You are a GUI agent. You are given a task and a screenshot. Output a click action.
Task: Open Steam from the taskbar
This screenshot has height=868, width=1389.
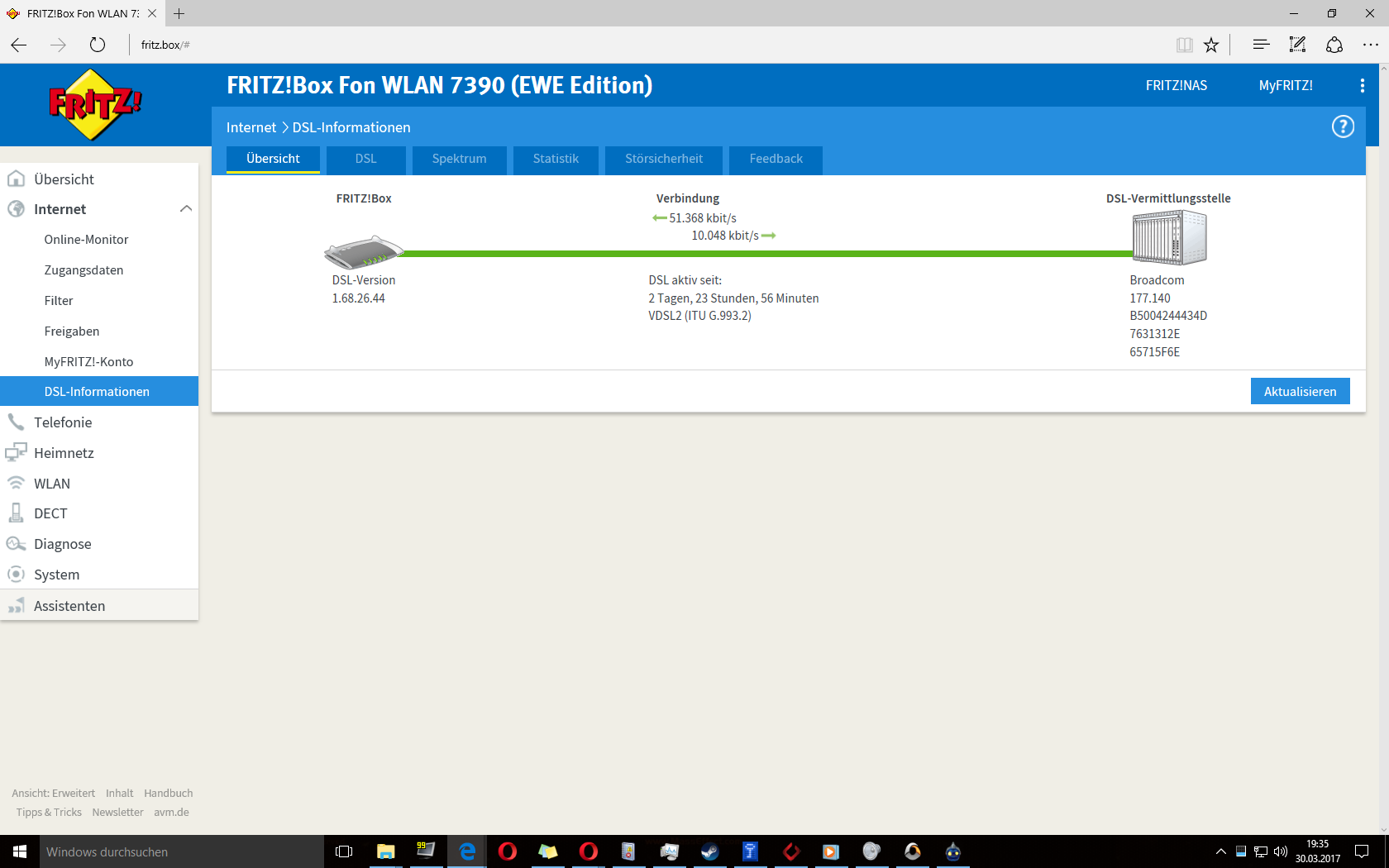pos(710,851)
